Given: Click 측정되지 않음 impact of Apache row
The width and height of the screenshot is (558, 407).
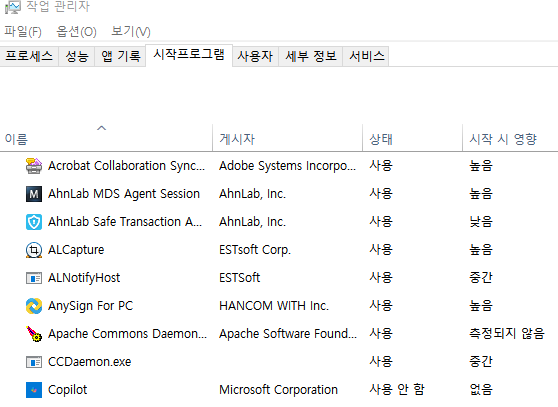Looking at the screenshot, I should tap(507, 334).
